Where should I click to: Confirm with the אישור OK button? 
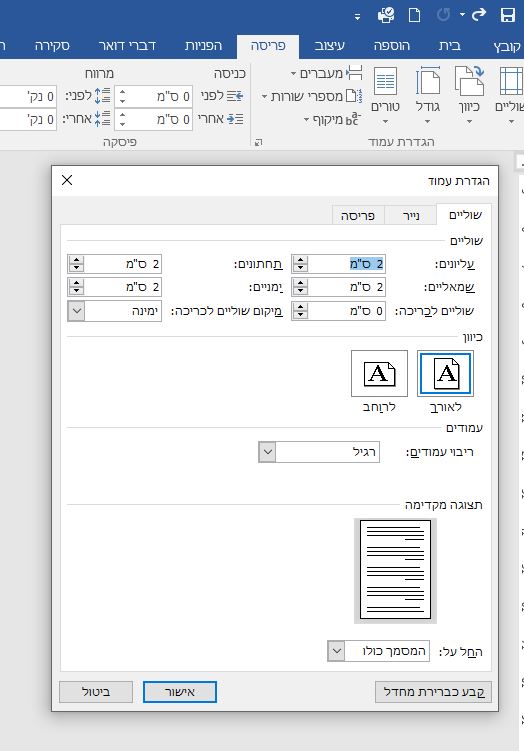tap(180, 692)
